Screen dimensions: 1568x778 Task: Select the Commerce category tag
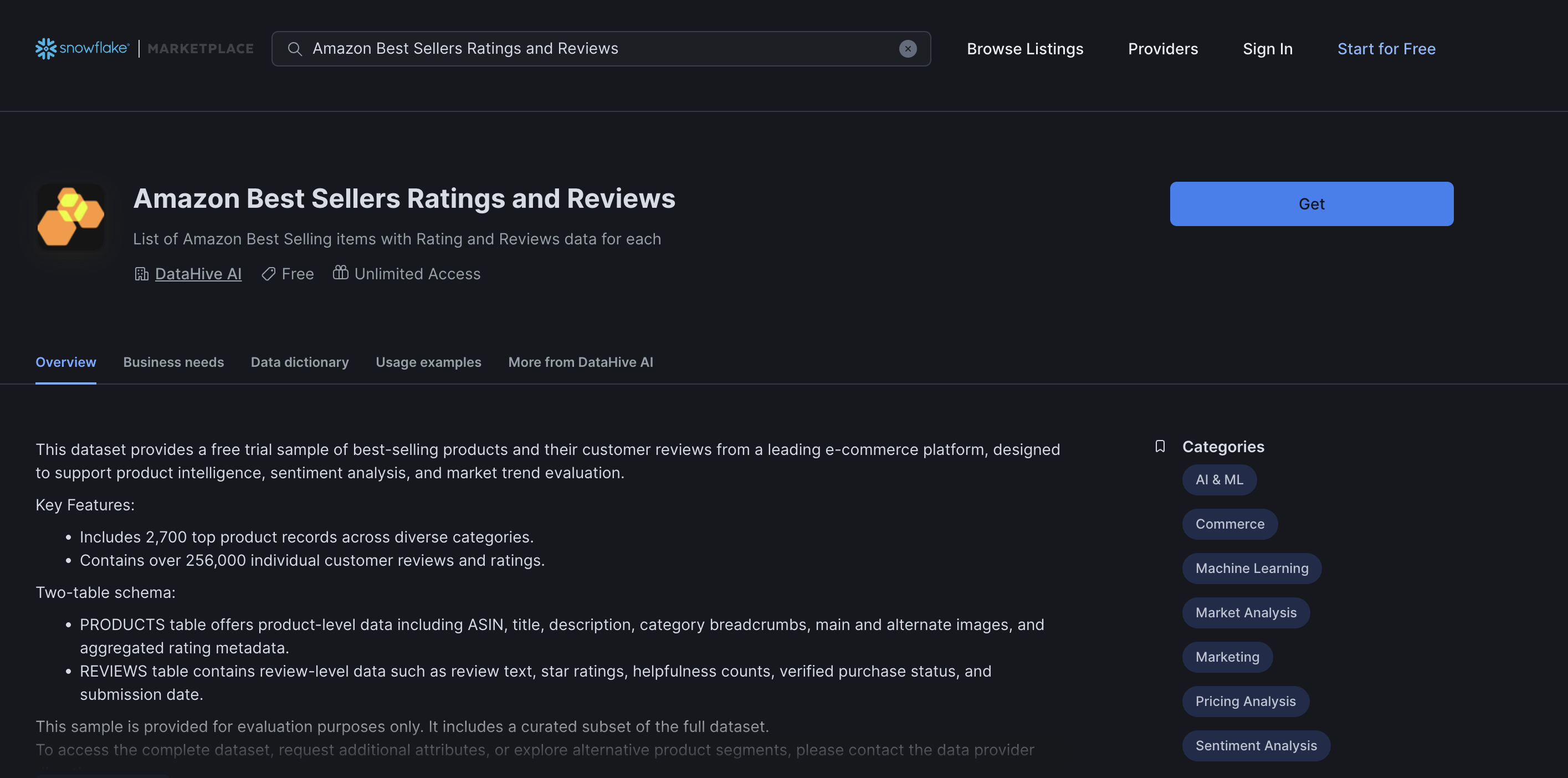(1229, 524)
